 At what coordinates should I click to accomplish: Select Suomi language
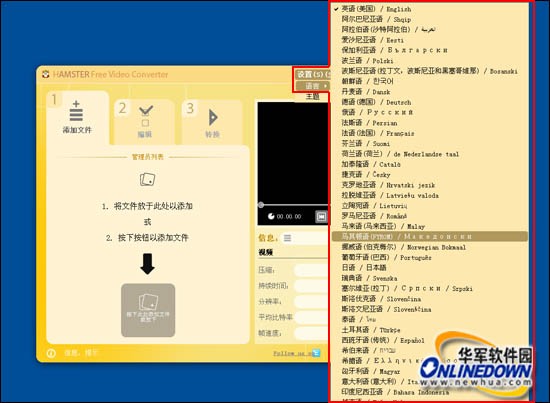click(x=430, y=143)
